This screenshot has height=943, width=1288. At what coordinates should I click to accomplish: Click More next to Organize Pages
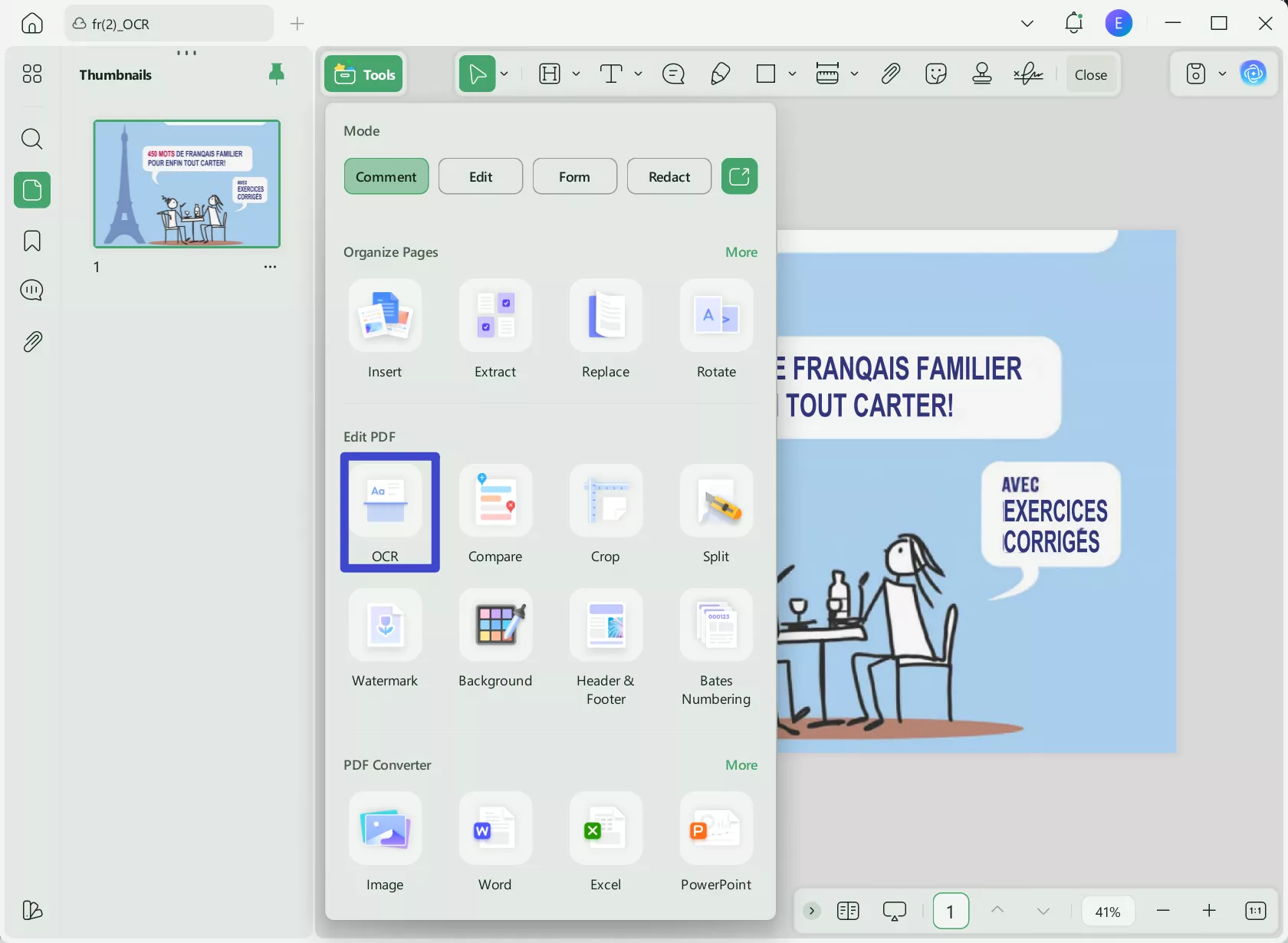741,252
